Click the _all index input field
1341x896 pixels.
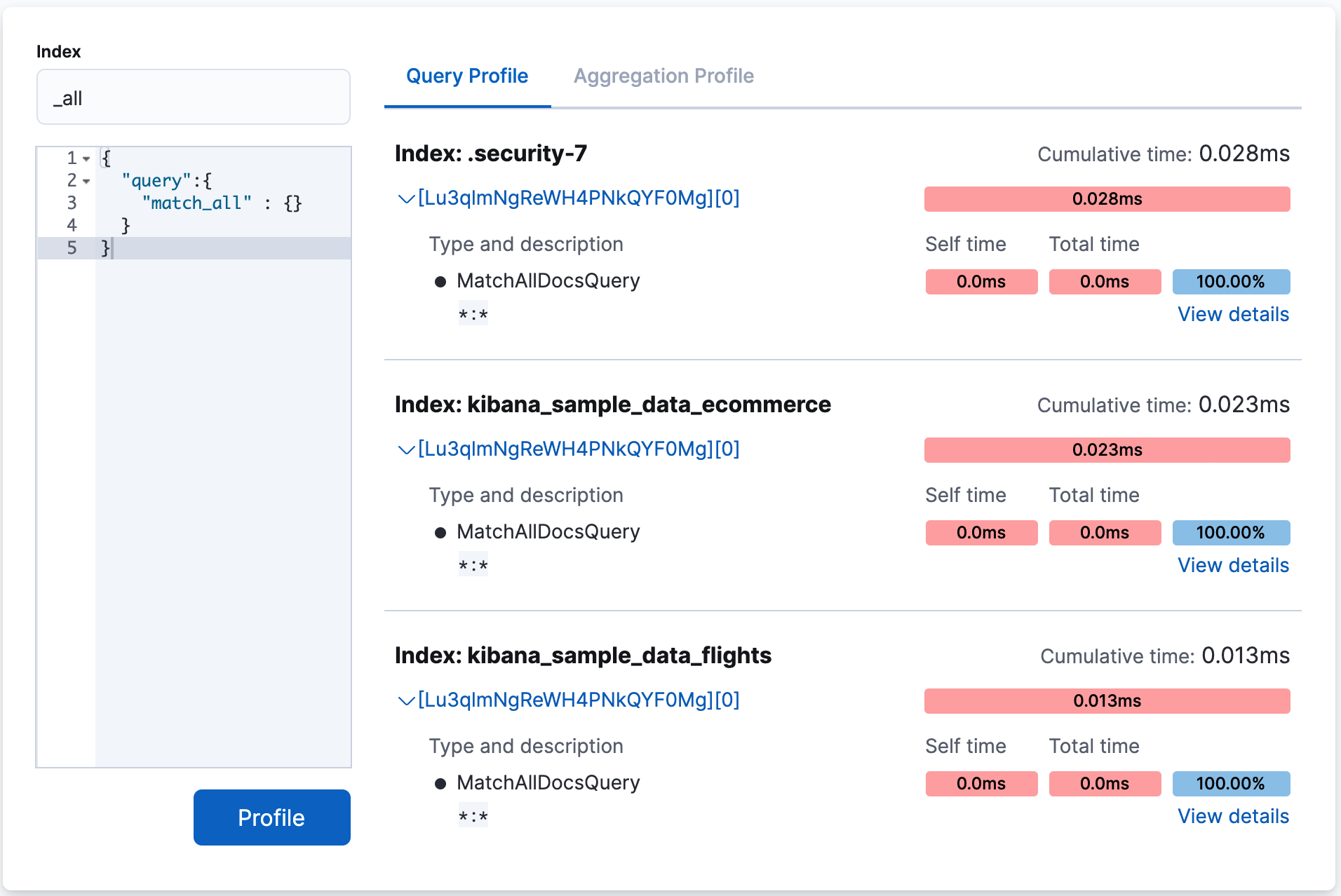tap(194, 97)
